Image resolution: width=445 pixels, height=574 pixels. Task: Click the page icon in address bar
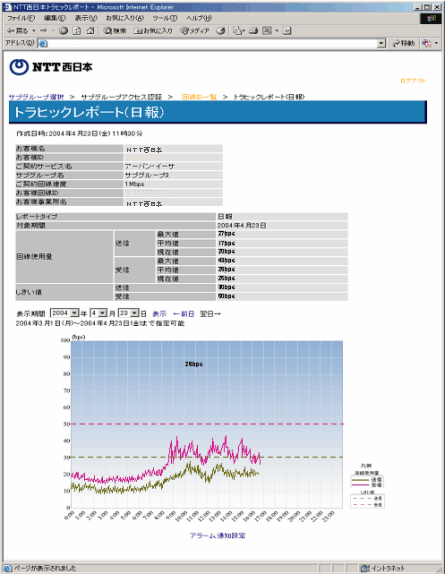(43, 44)
